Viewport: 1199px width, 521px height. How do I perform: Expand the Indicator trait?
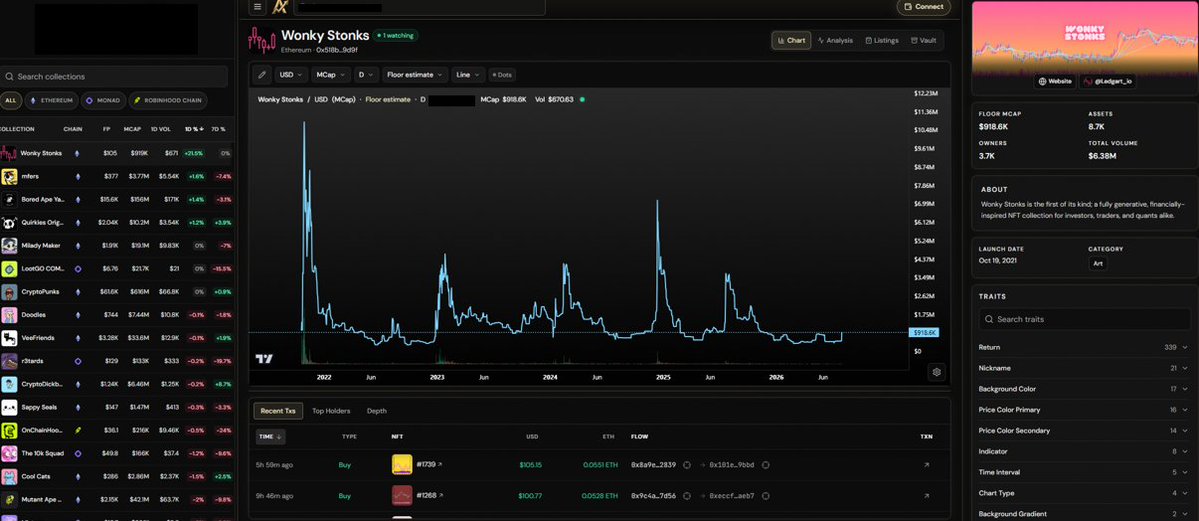(1084, 451)
